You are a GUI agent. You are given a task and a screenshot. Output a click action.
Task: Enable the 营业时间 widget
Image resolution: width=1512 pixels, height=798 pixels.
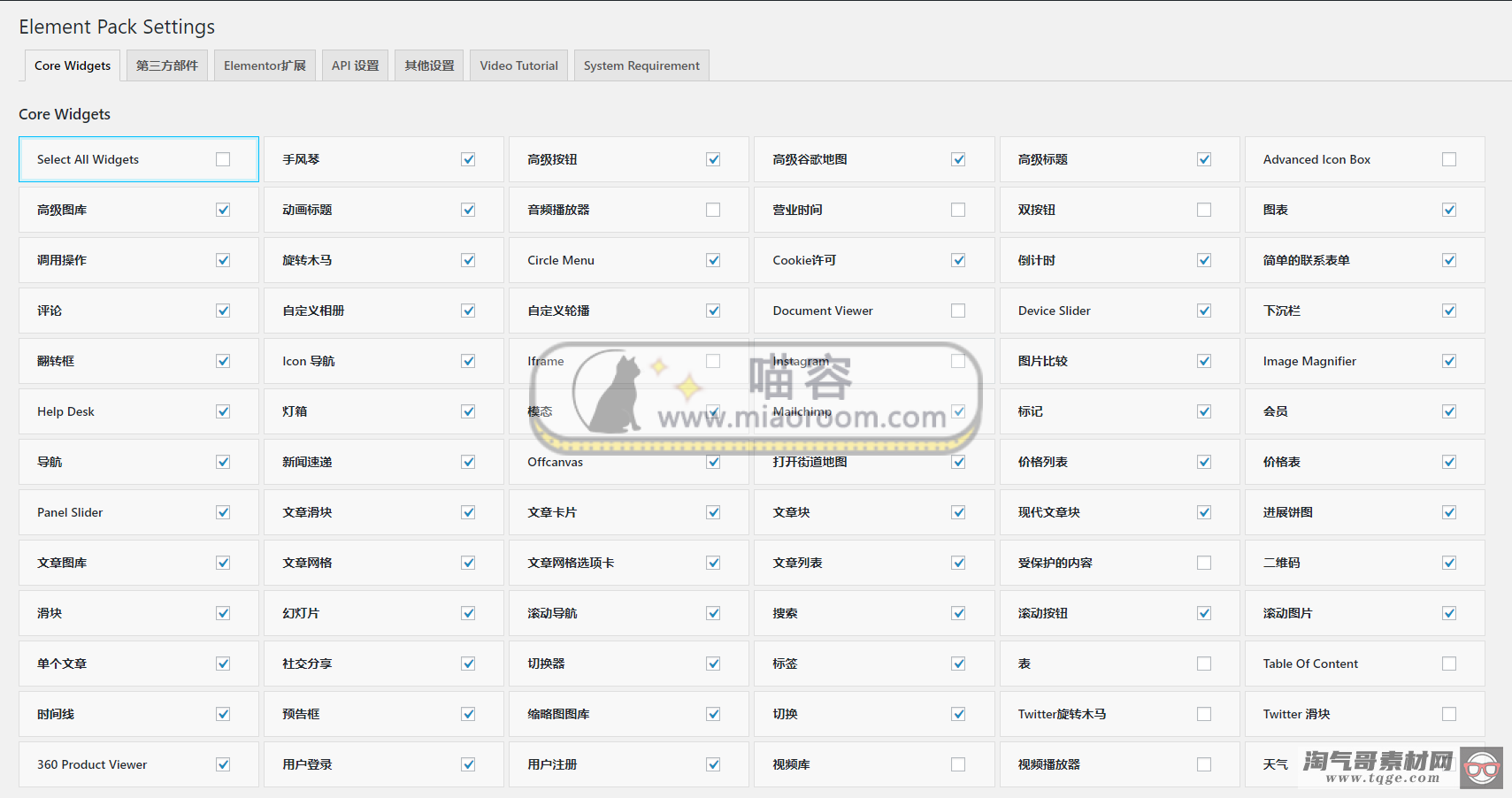958,210
